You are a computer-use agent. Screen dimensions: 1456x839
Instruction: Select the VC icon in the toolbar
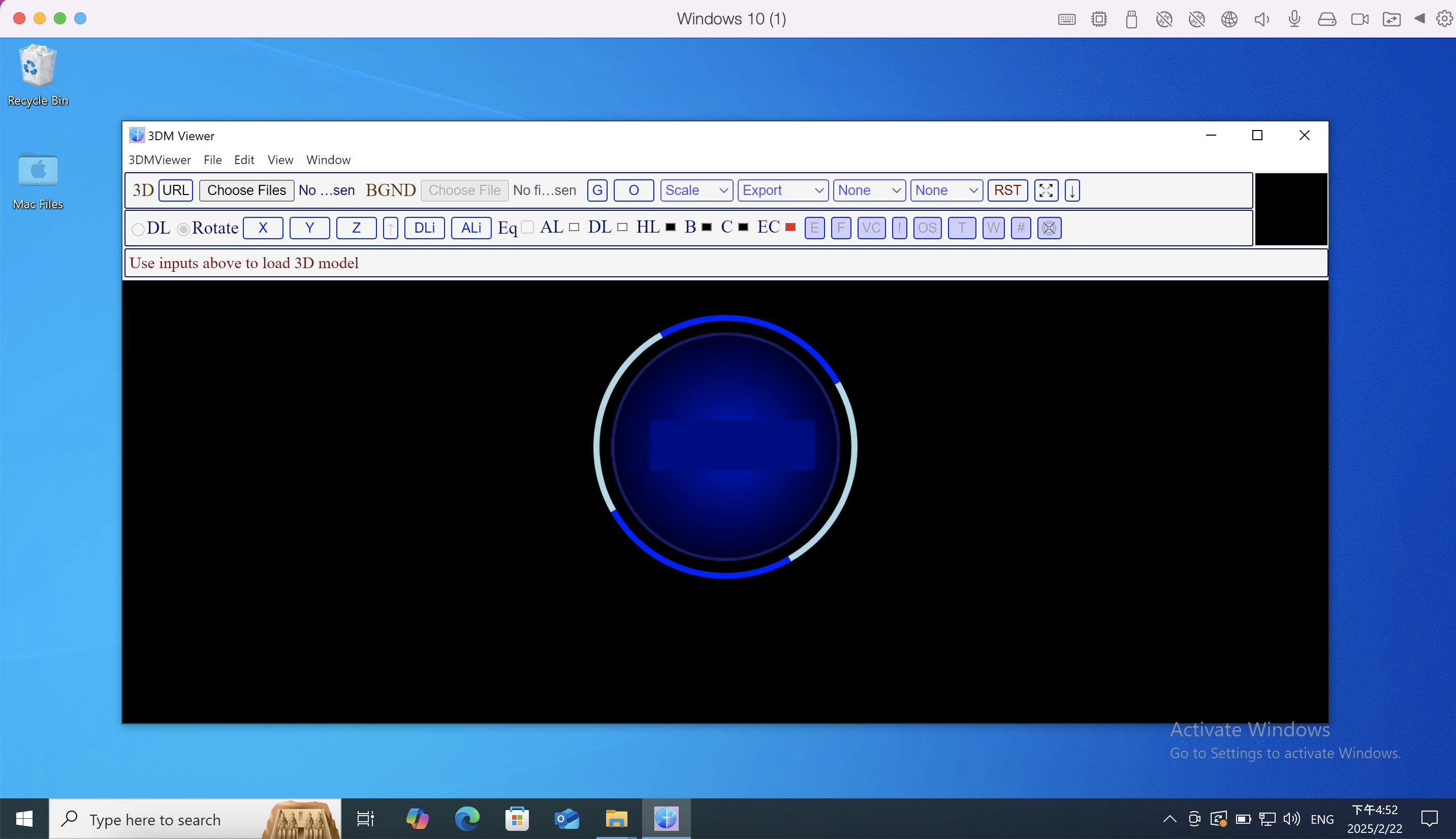[x=871, y=228]
